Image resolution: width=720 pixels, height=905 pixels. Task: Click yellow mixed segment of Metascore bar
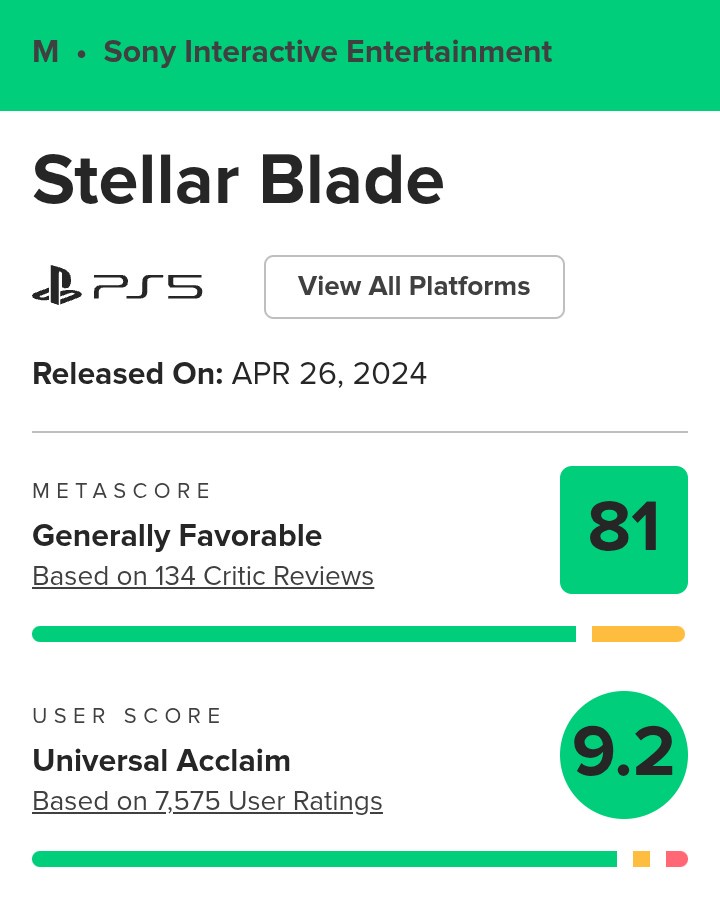pos(638,634)
